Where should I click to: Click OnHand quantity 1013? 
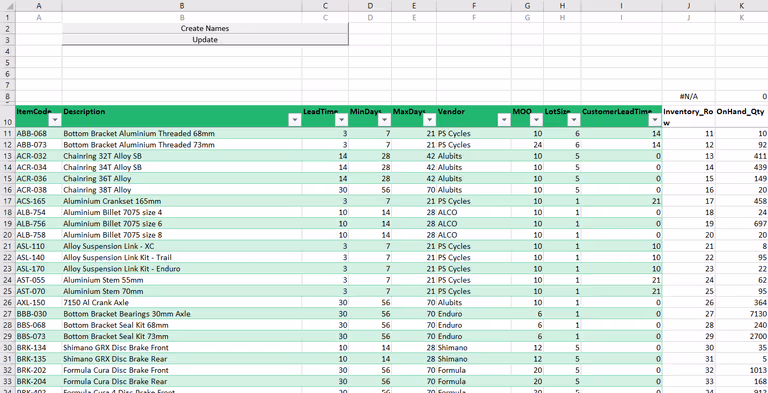point(742,370)
